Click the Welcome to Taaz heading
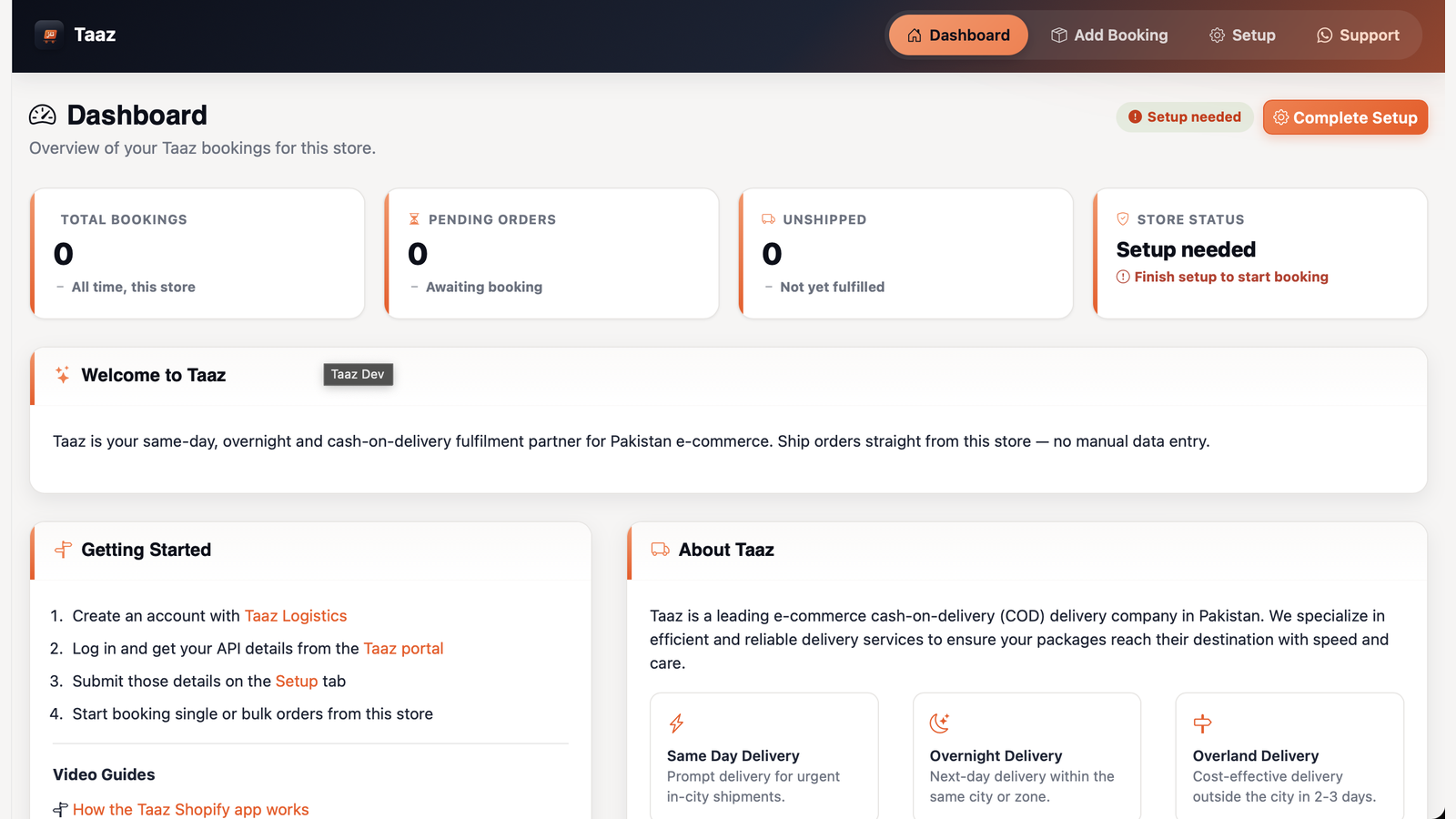The height and width of the screenshot is (819, 1456). coord(154,375)
